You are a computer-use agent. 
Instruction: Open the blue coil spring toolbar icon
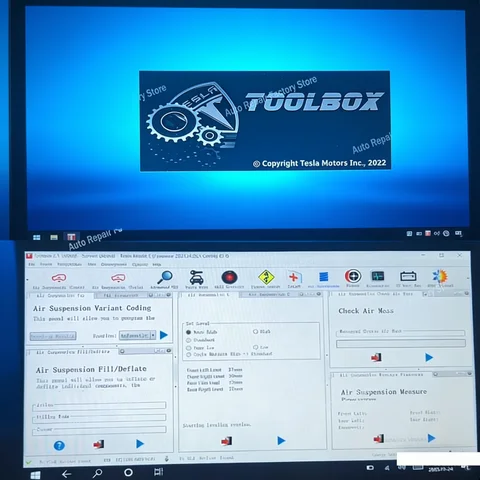pos(323,277)
